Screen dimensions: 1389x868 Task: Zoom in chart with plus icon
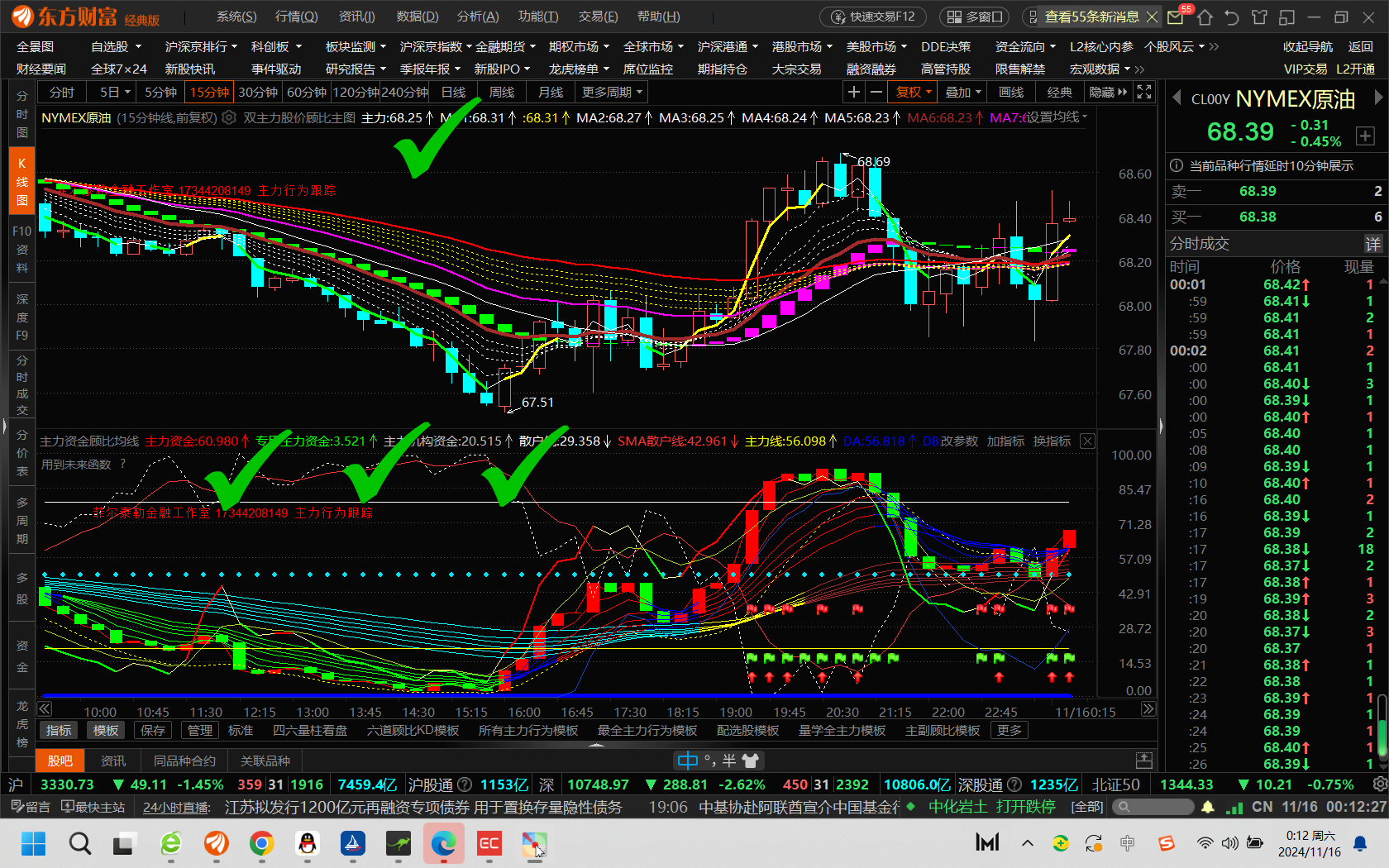click(854, 92)
